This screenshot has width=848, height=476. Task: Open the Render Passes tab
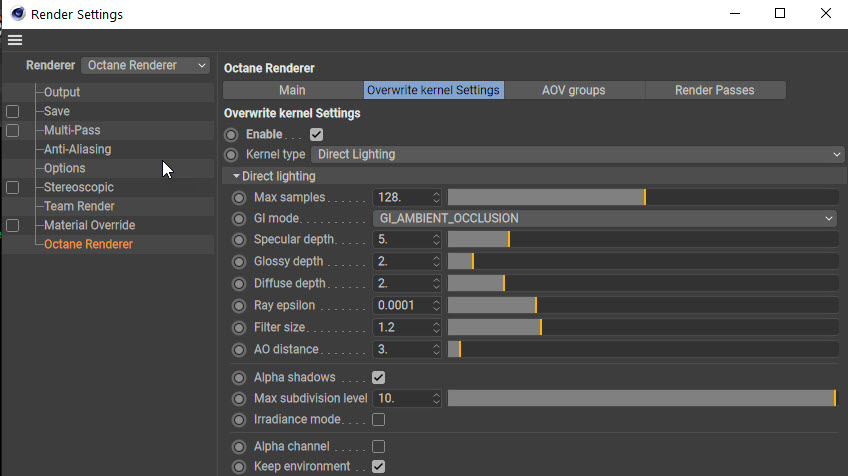pyautogui.click(x=714, y=90)
